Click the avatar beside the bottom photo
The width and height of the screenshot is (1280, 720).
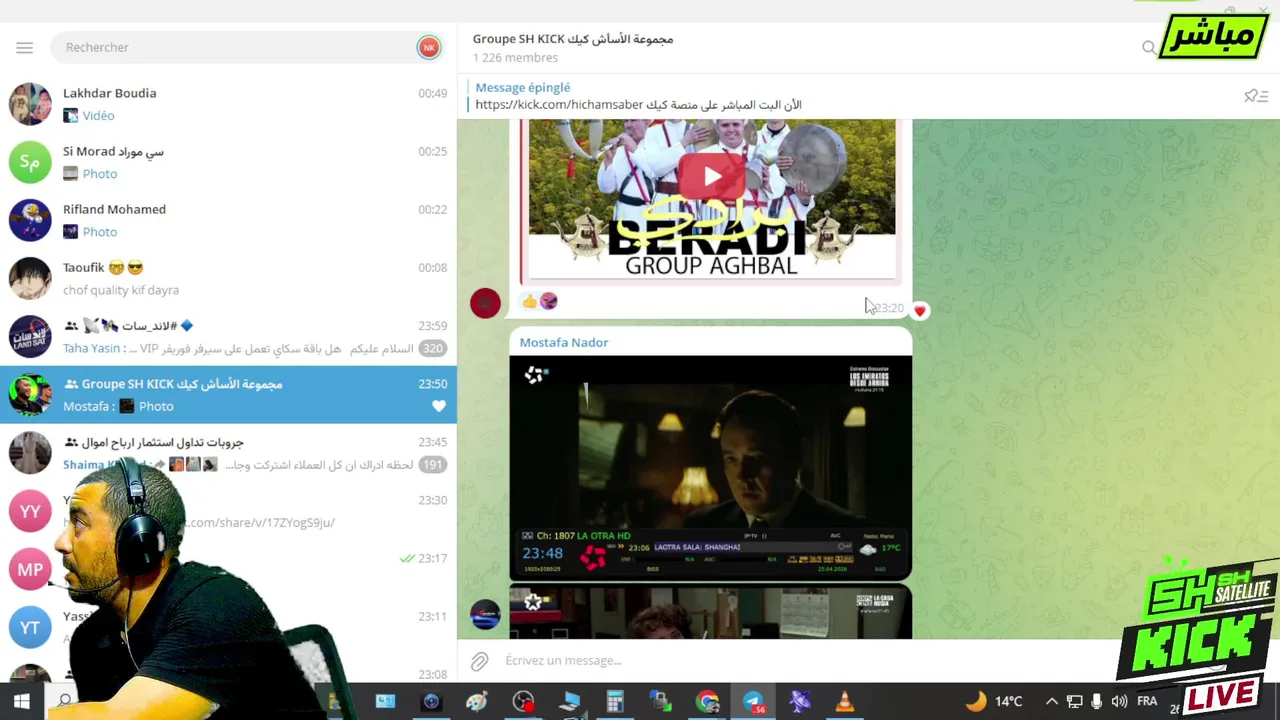coord(485,615)
